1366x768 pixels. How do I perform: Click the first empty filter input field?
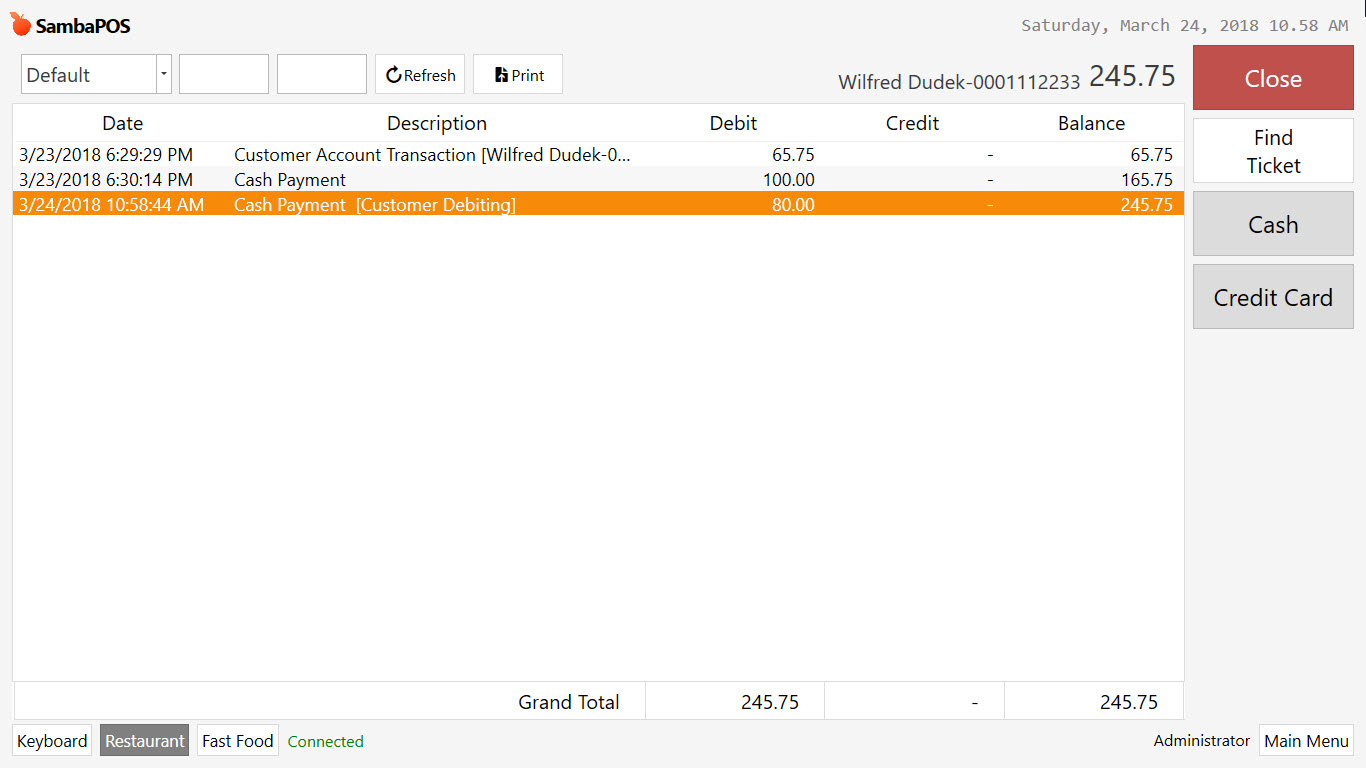click(223, 74)
